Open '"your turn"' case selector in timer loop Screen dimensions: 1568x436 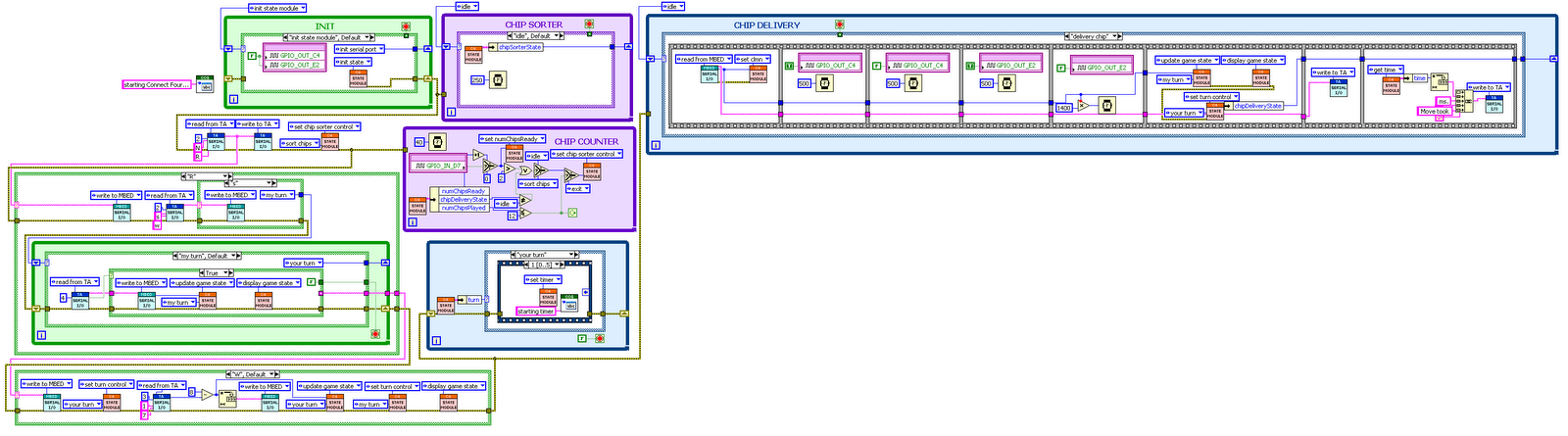(x=545, y=255)
